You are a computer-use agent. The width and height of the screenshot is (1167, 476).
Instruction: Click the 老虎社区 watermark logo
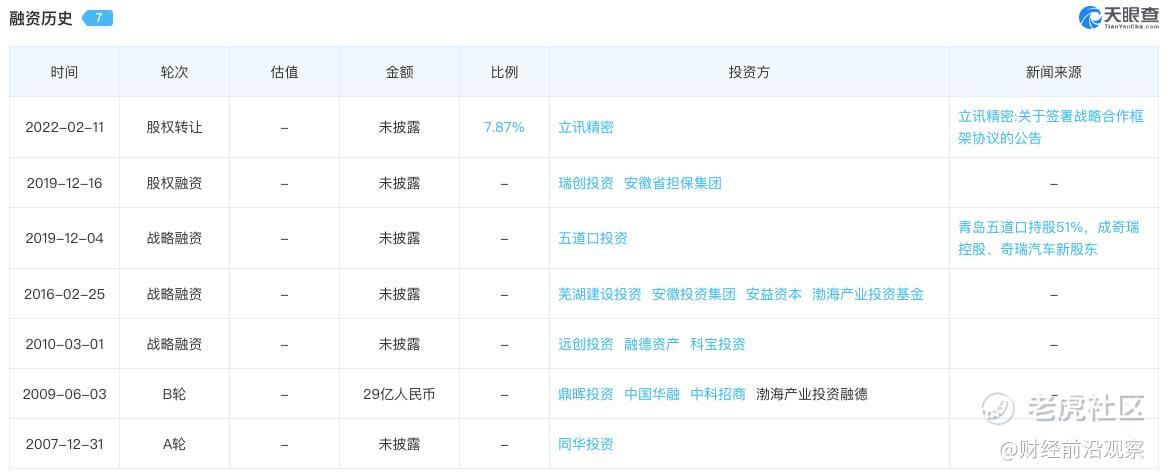(999, 407)
